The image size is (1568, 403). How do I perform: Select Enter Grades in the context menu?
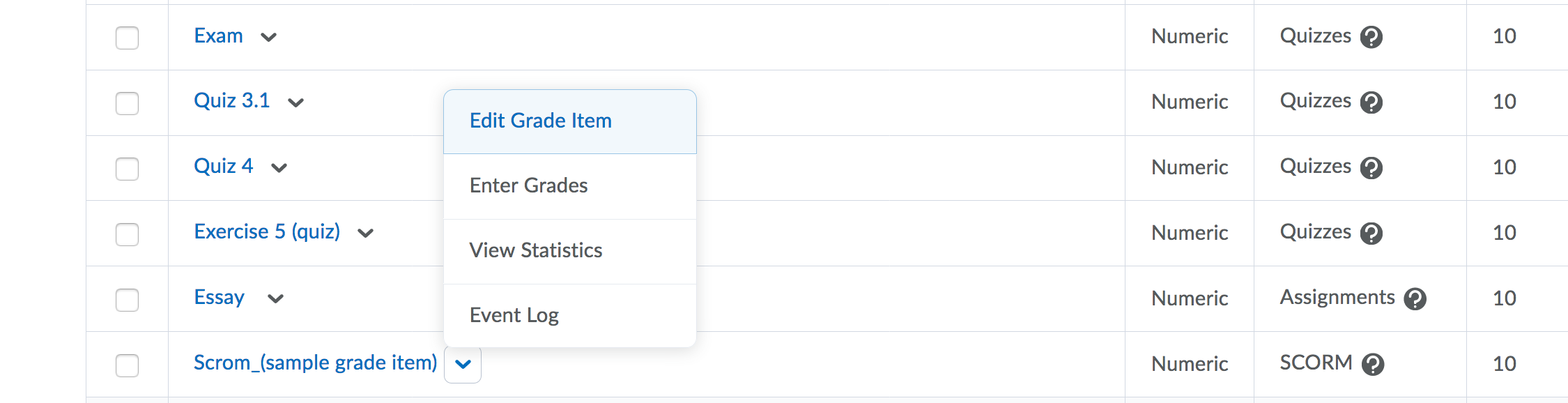[529, 185]
